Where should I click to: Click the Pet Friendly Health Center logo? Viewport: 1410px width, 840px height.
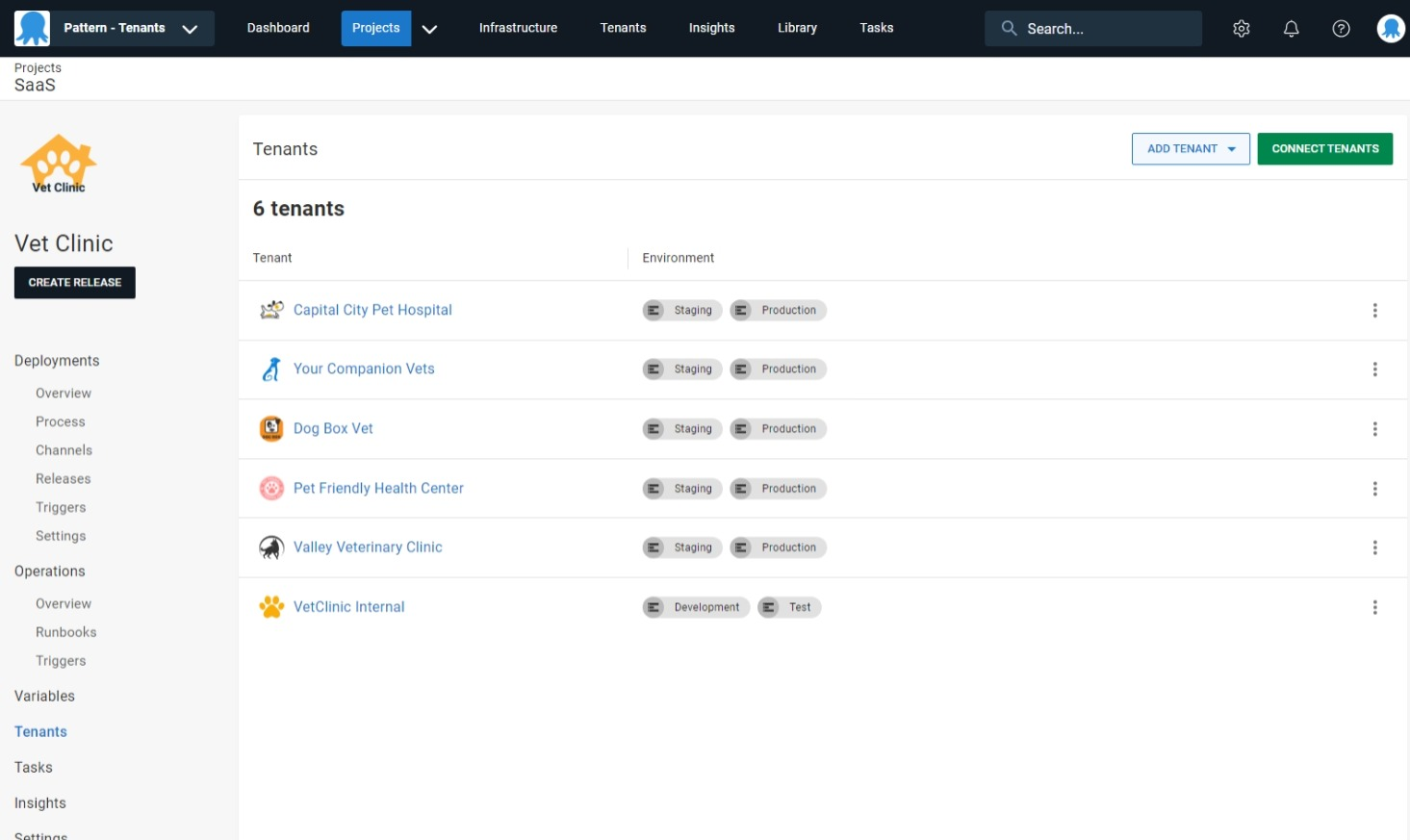pos(271,489)
